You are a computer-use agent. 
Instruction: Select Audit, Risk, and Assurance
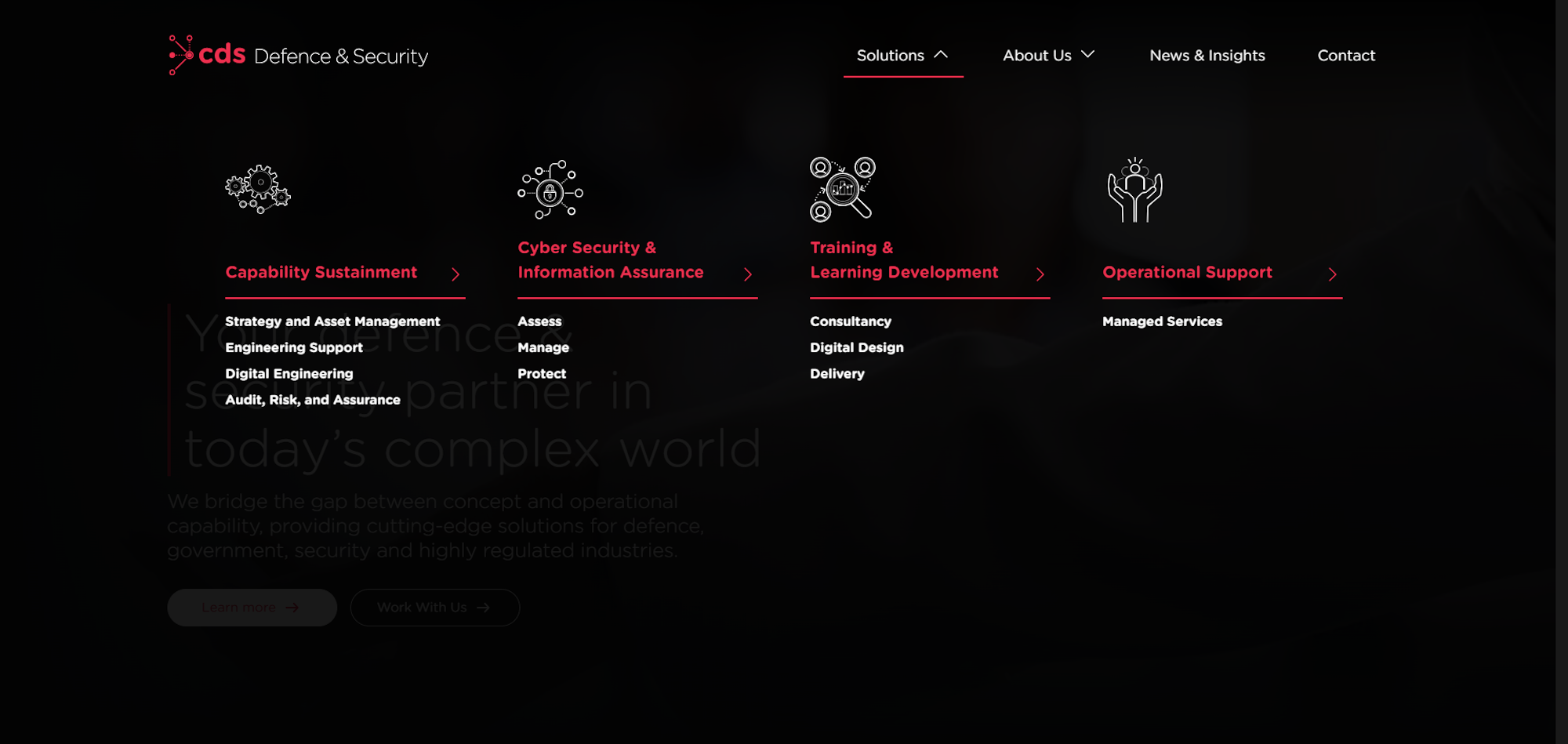(313, 400)
